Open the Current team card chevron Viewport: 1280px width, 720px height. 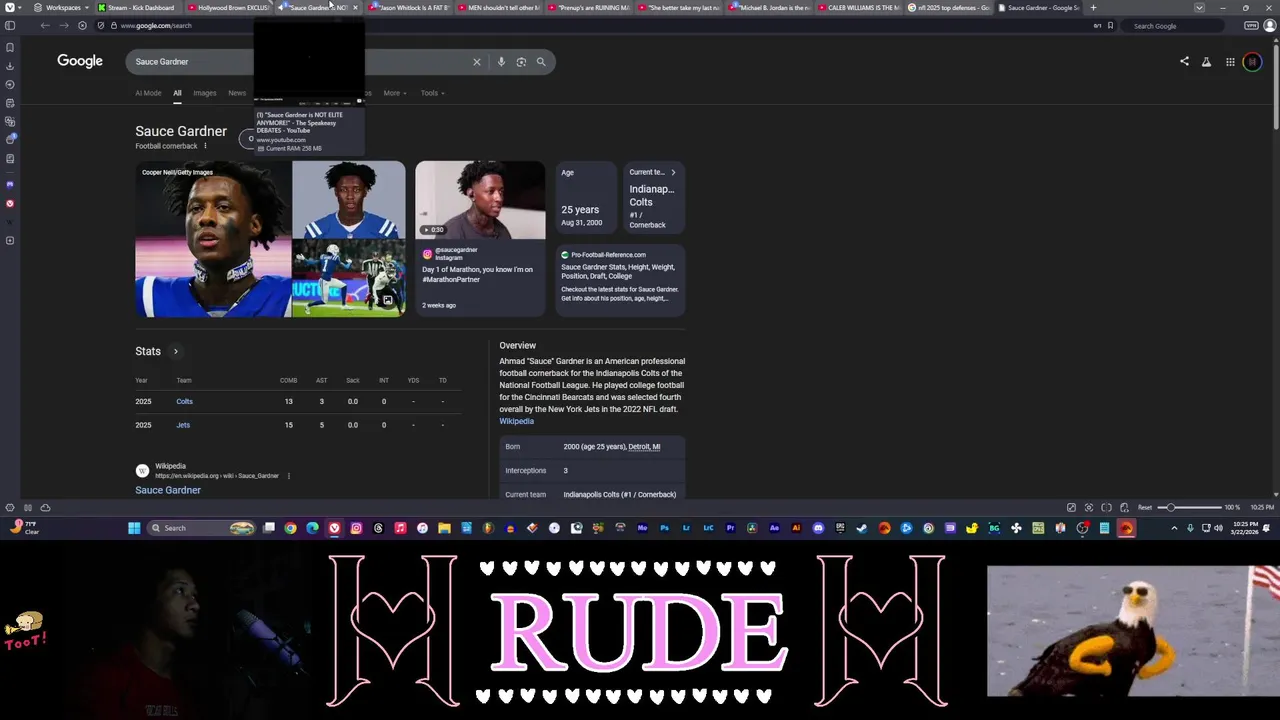673,172
